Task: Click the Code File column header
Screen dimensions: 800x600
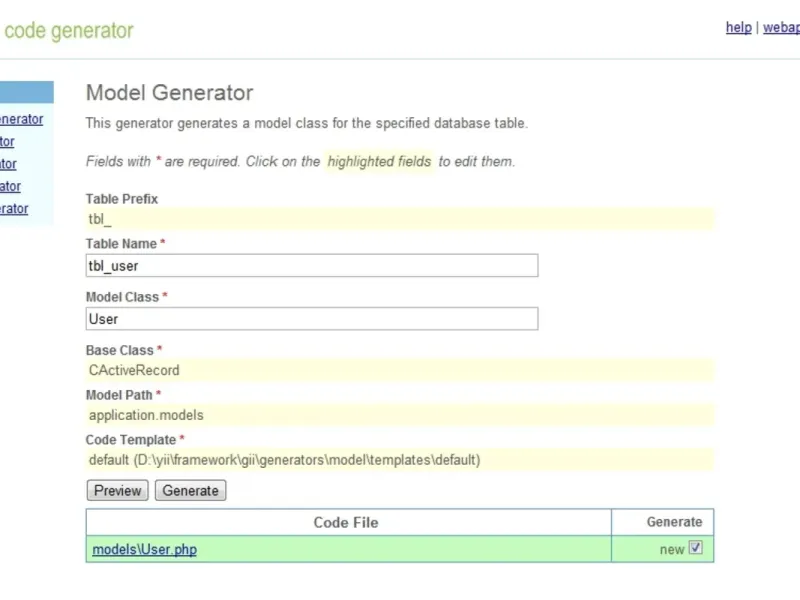Action: 346,522
